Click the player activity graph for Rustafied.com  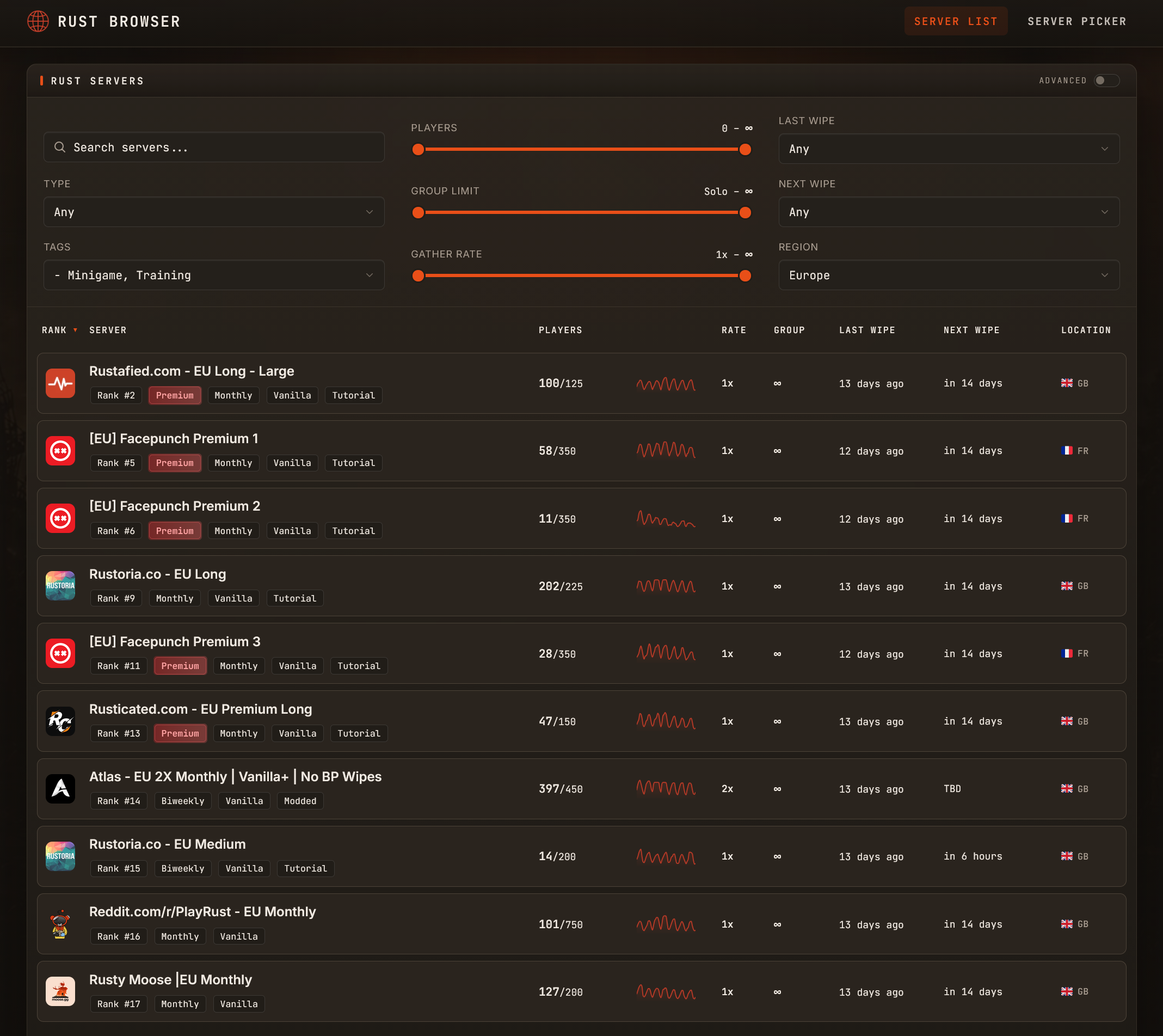pyautogui.click(x=666, y=384)
